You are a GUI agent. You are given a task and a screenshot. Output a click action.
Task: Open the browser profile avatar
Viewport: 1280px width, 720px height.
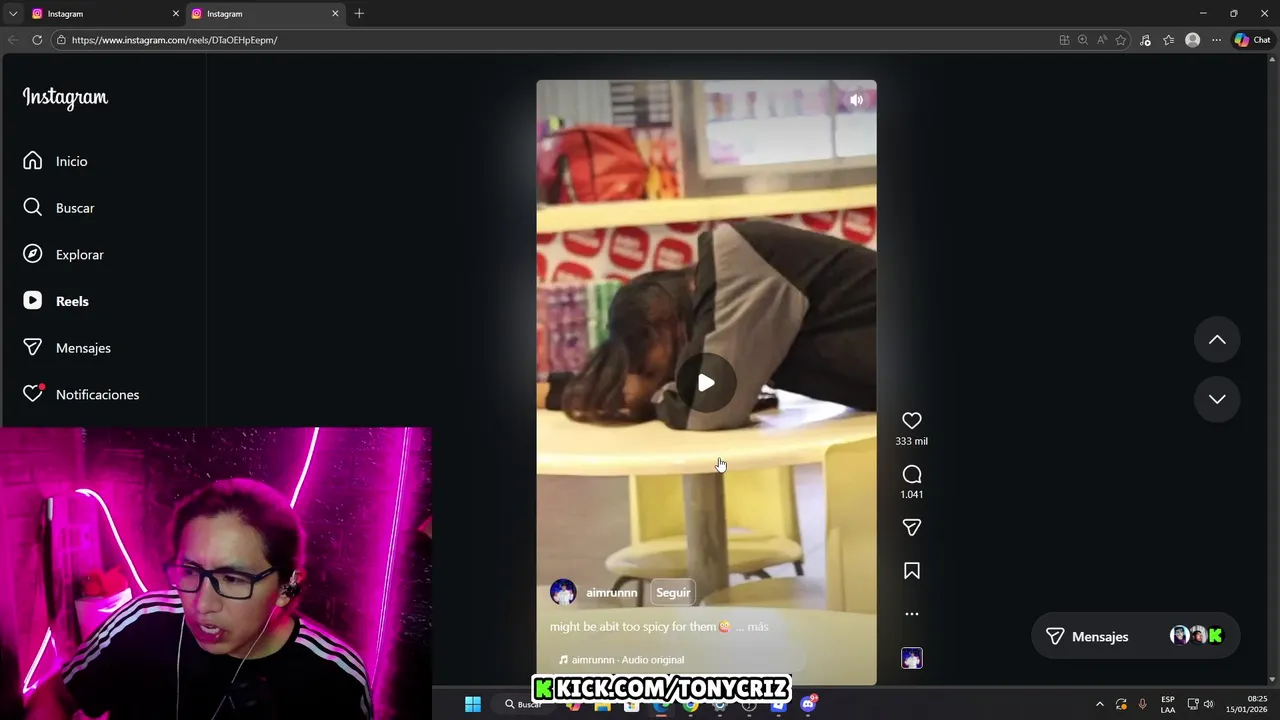point(1192,40)
